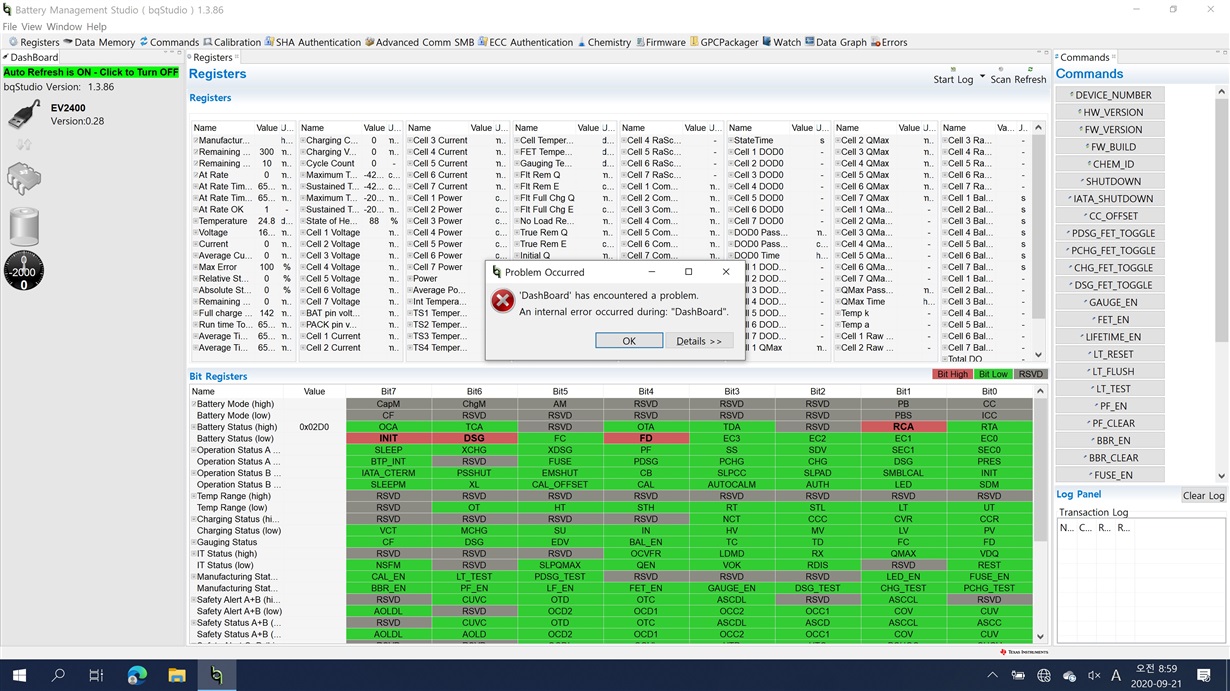Screen dimensions: 1230x691
Task: Click the current gauge dial showing -2000
Action: coord(23,271)
